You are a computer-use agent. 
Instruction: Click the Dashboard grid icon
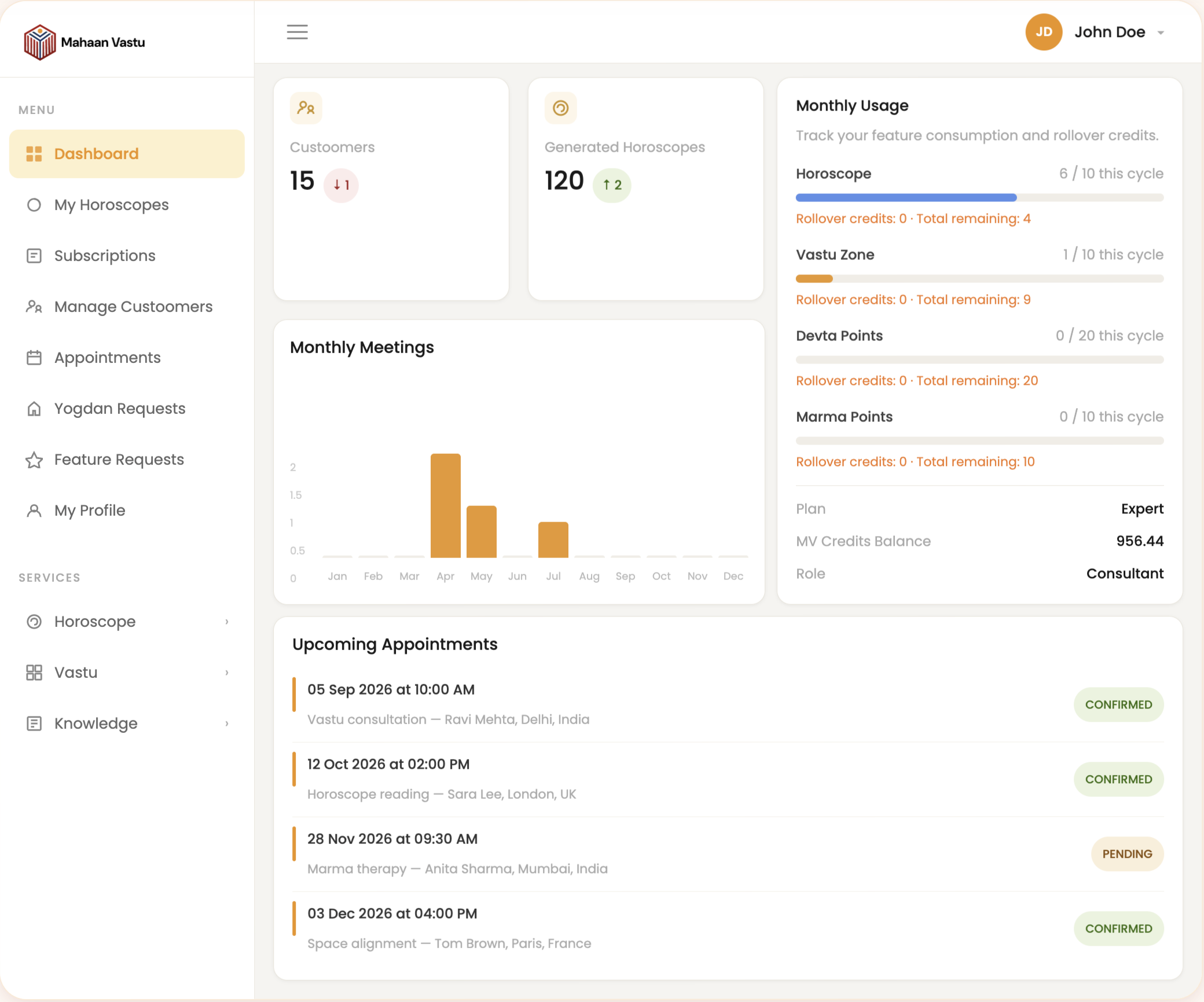pyautogui.click(x=34, y=154)
